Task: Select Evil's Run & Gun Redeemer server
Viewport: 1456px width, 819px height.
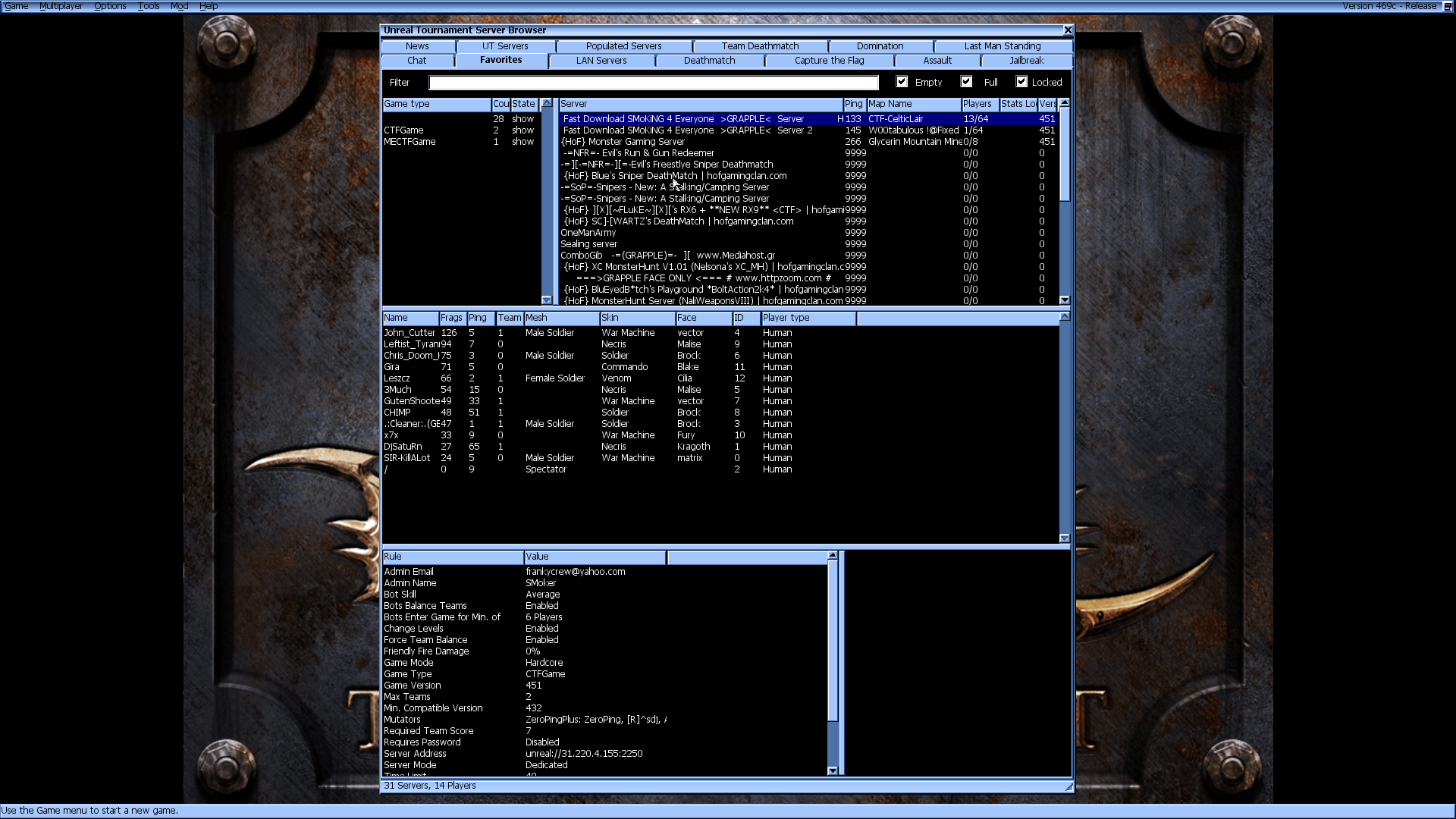Action: pos(808,153)
